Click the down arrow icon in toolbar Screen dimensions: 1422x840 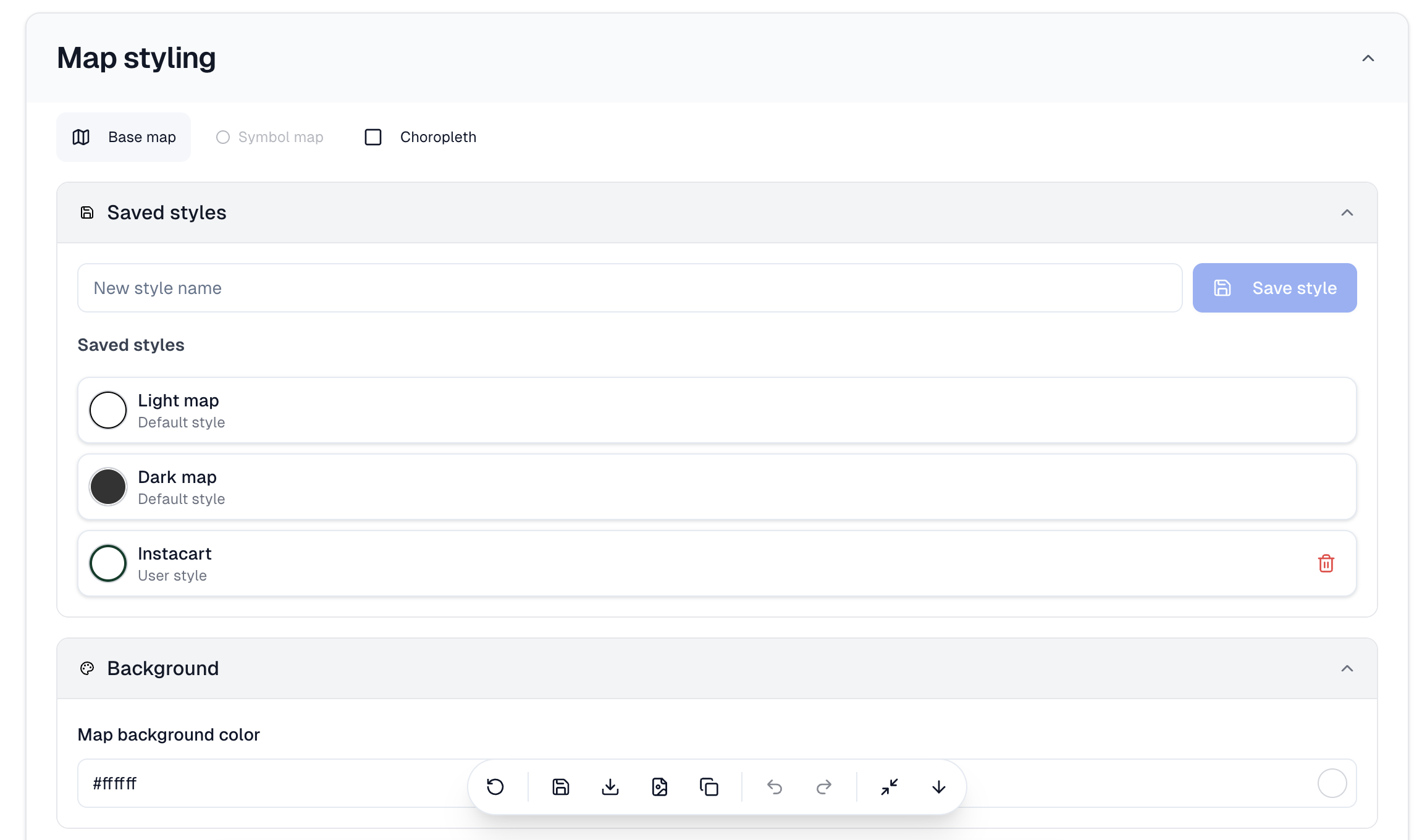pyautogui.click(x=939, y=787)
